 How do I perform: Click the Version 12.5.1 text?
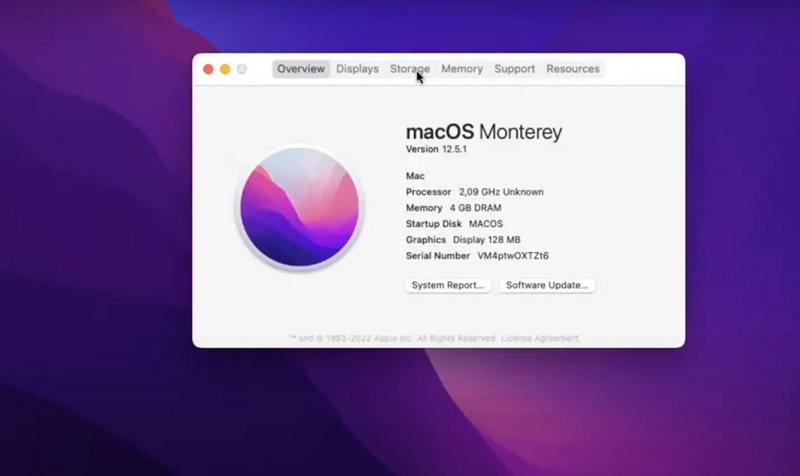click(x=436, y=149)
